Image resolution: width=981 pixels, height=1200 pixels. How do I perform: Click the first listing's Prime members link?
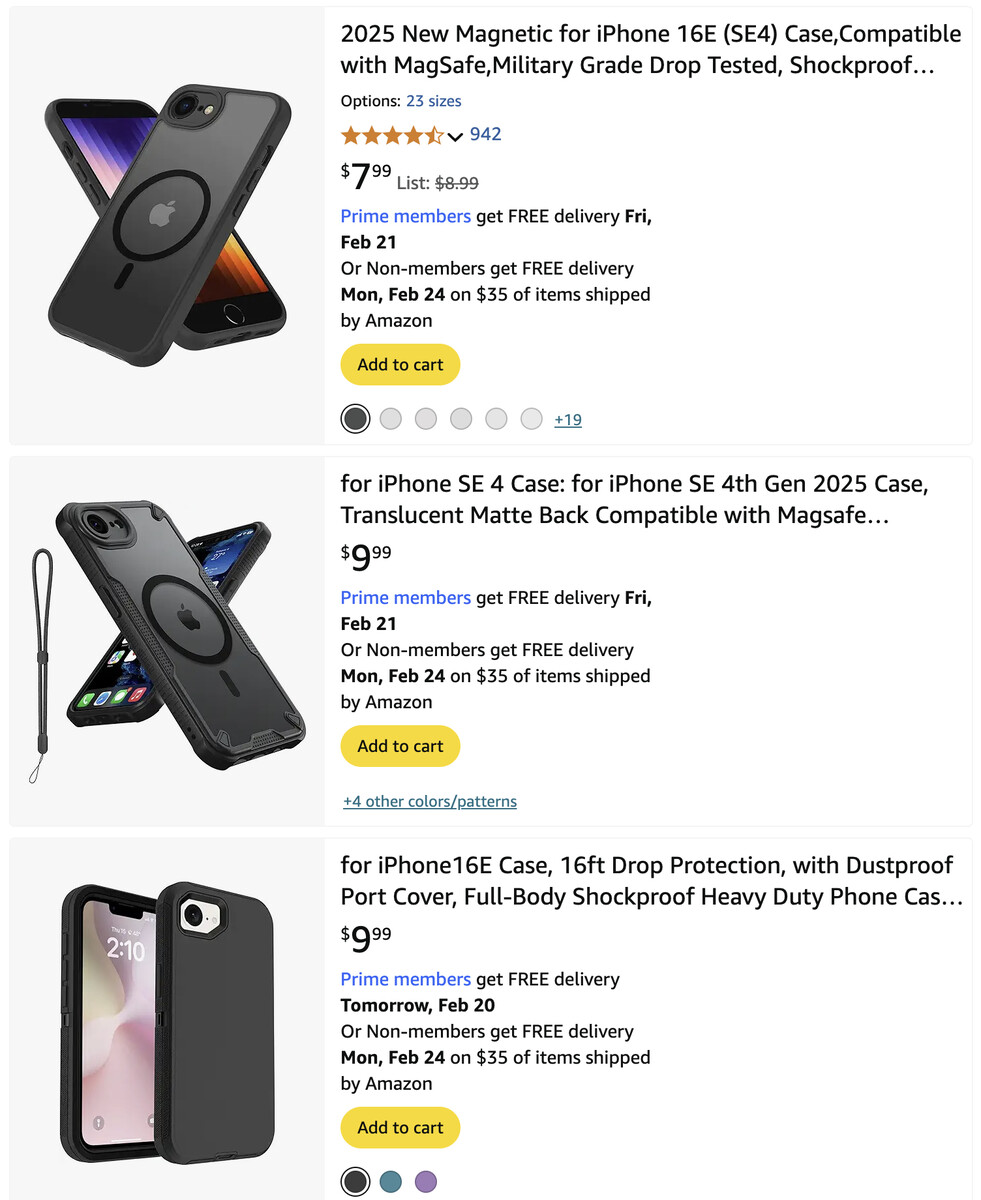405,216
